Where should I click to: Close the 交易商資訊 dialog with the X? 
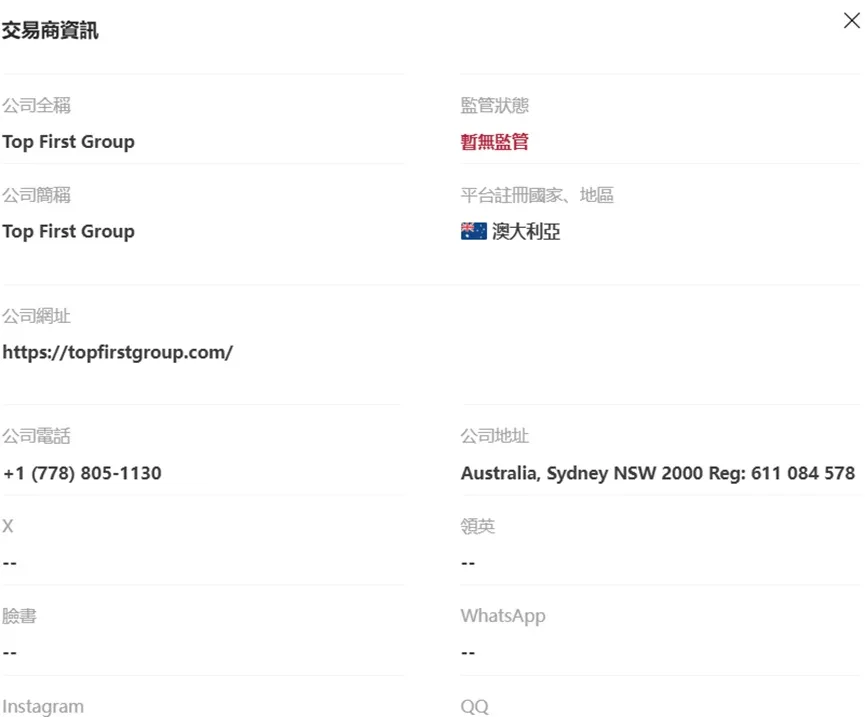[852, 21]
